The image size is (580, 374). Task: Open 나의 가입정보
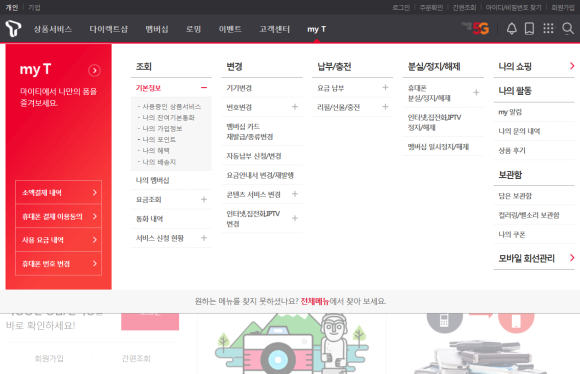click(x=162, y=129)
